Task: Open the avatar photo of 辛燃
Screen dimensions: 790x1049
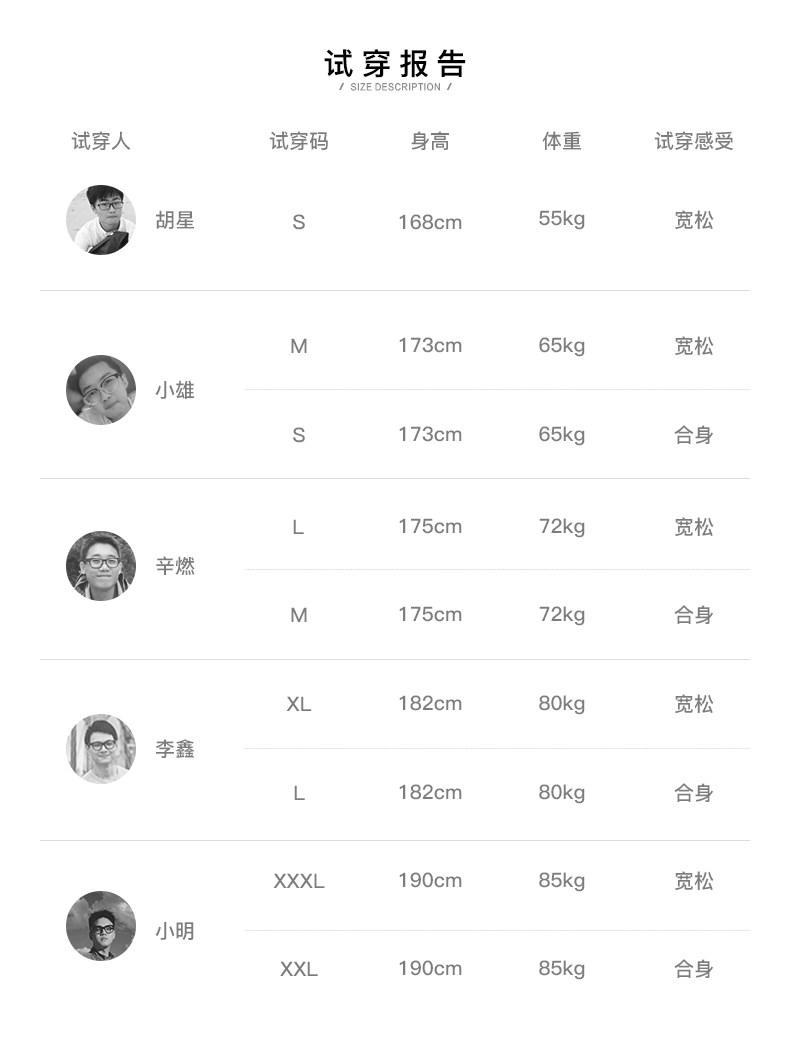Action: (101, 566)
